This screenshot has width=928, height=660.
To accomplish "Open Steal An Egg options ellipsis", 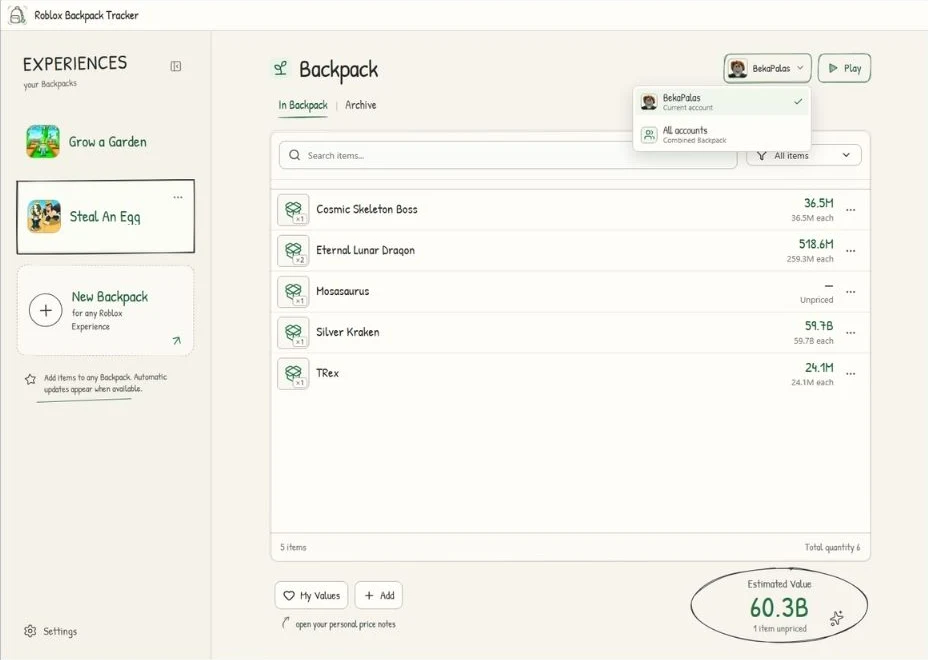I will (x=178, y=197).
